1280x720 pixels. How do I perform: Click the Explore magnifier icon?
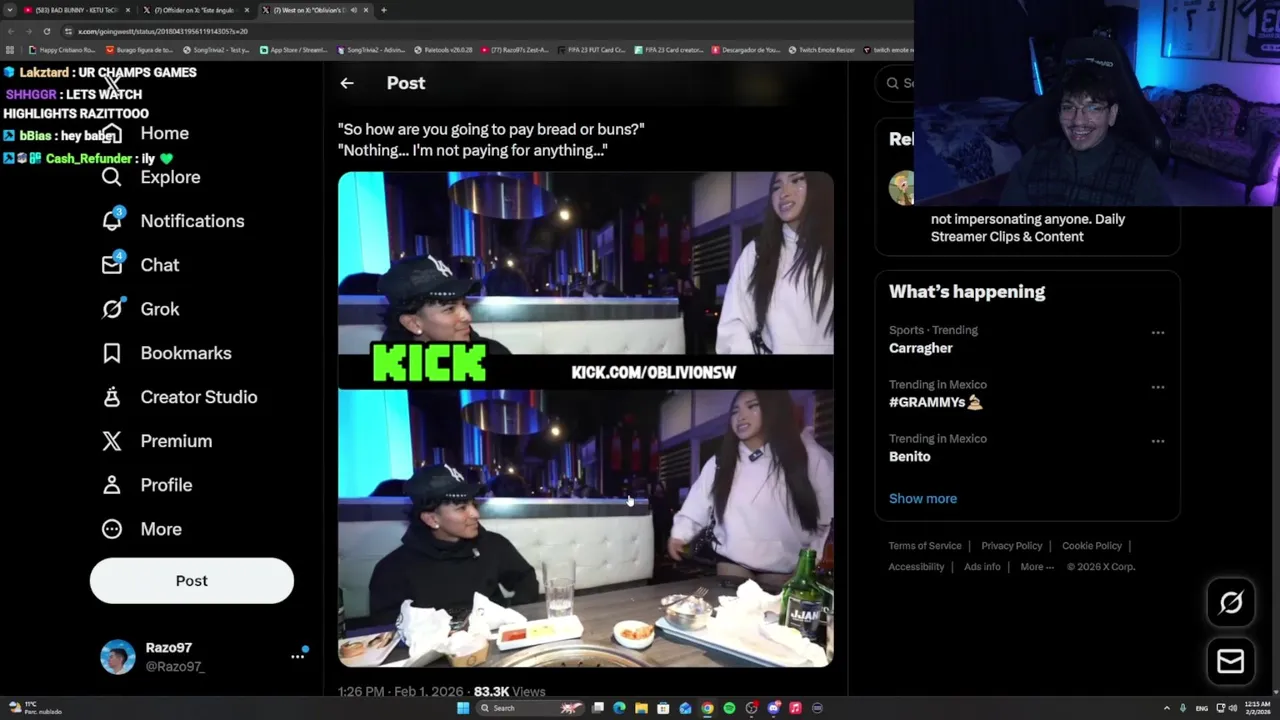click(112, 177)
